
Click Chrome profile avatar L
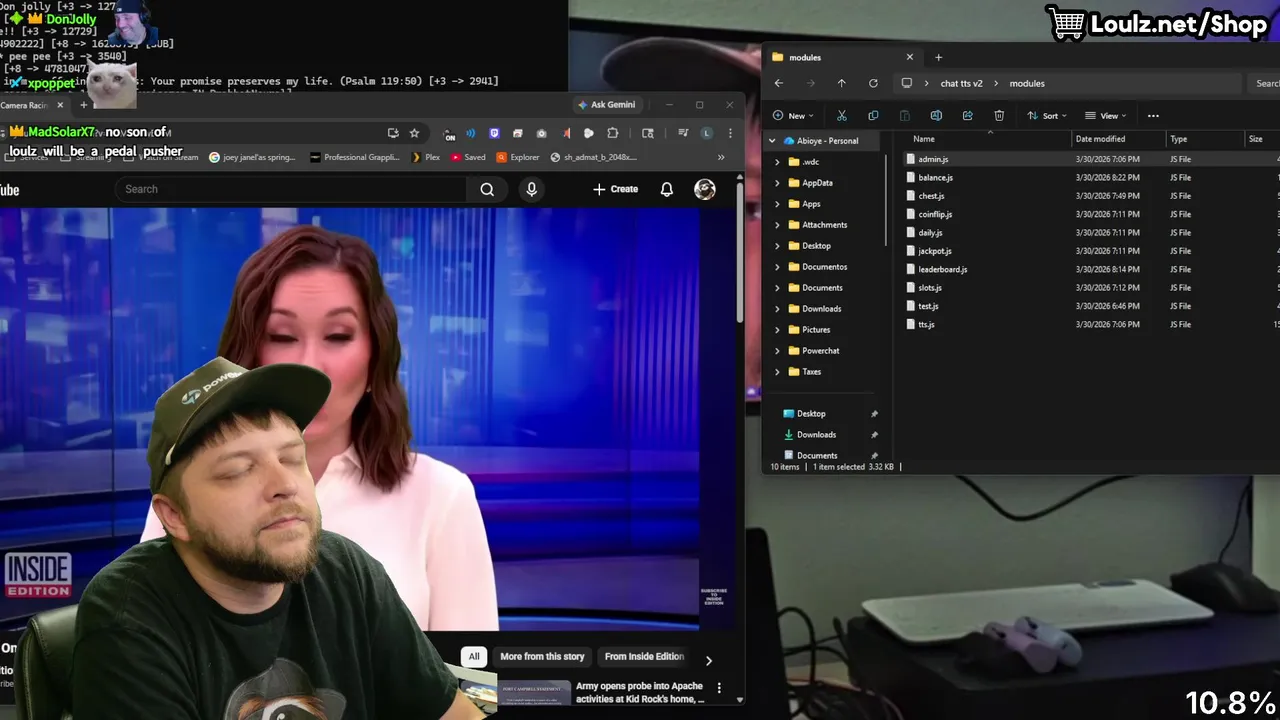click(707, 133)
